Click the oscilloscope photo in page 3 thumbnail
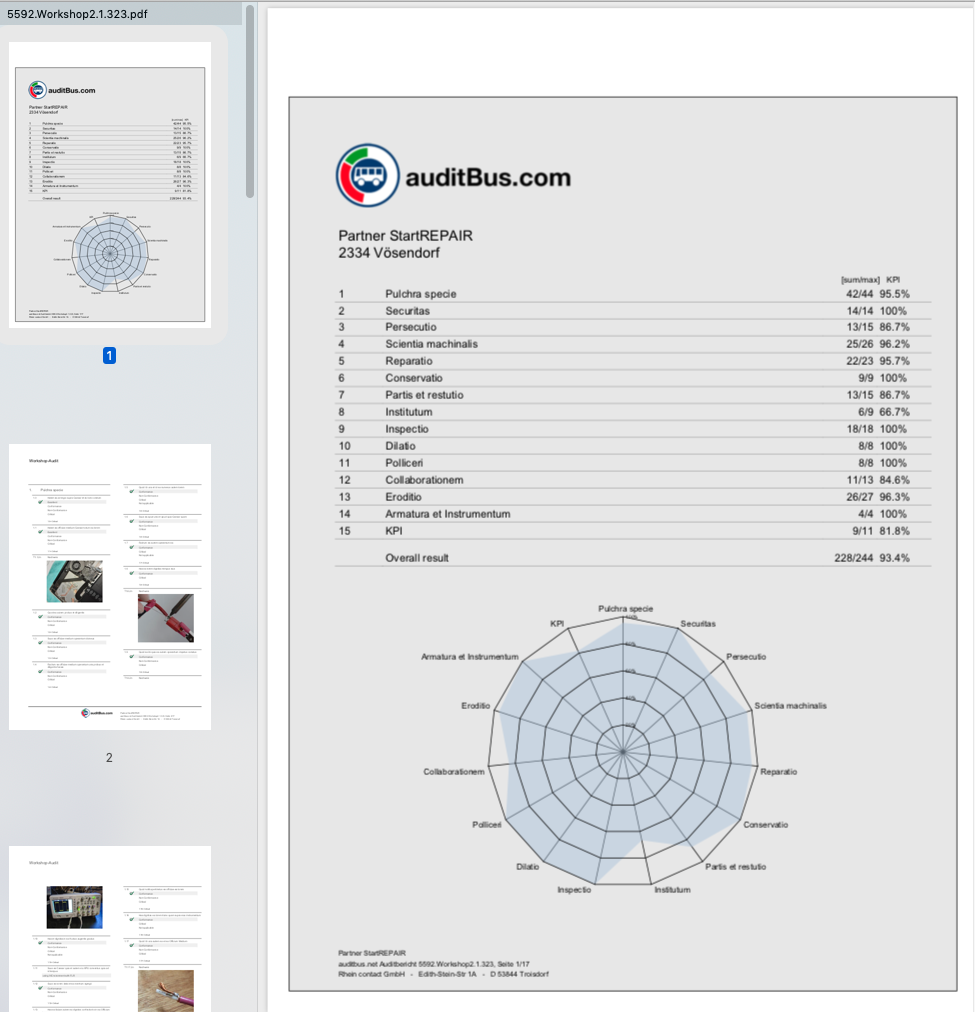Image resolution: width=975 pixels, height=1012 pixels. pos(75,907)
